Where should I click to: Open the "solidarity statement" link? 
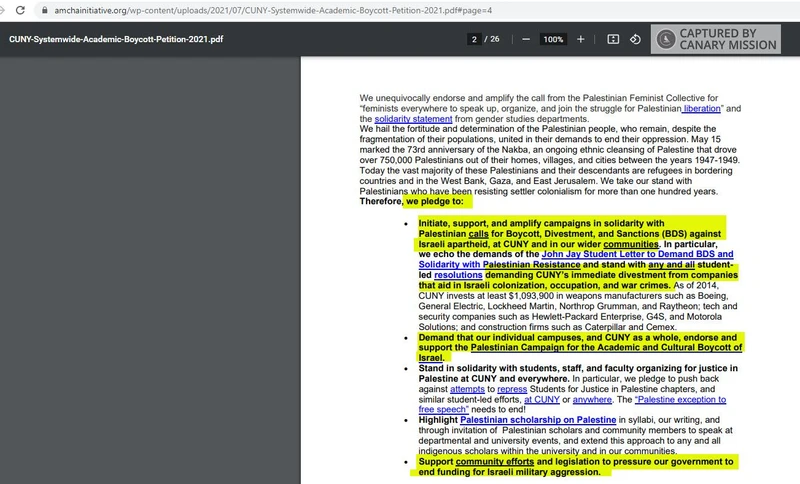coord(404,119)
